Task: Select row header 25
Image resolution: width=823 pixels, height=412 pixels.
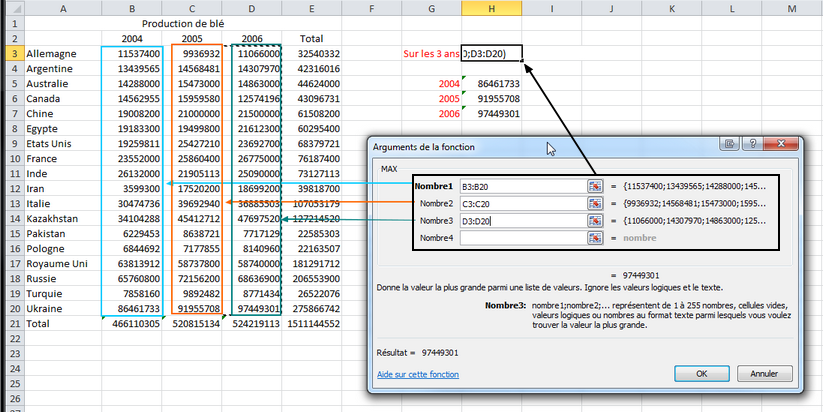Action: (14, 383)
